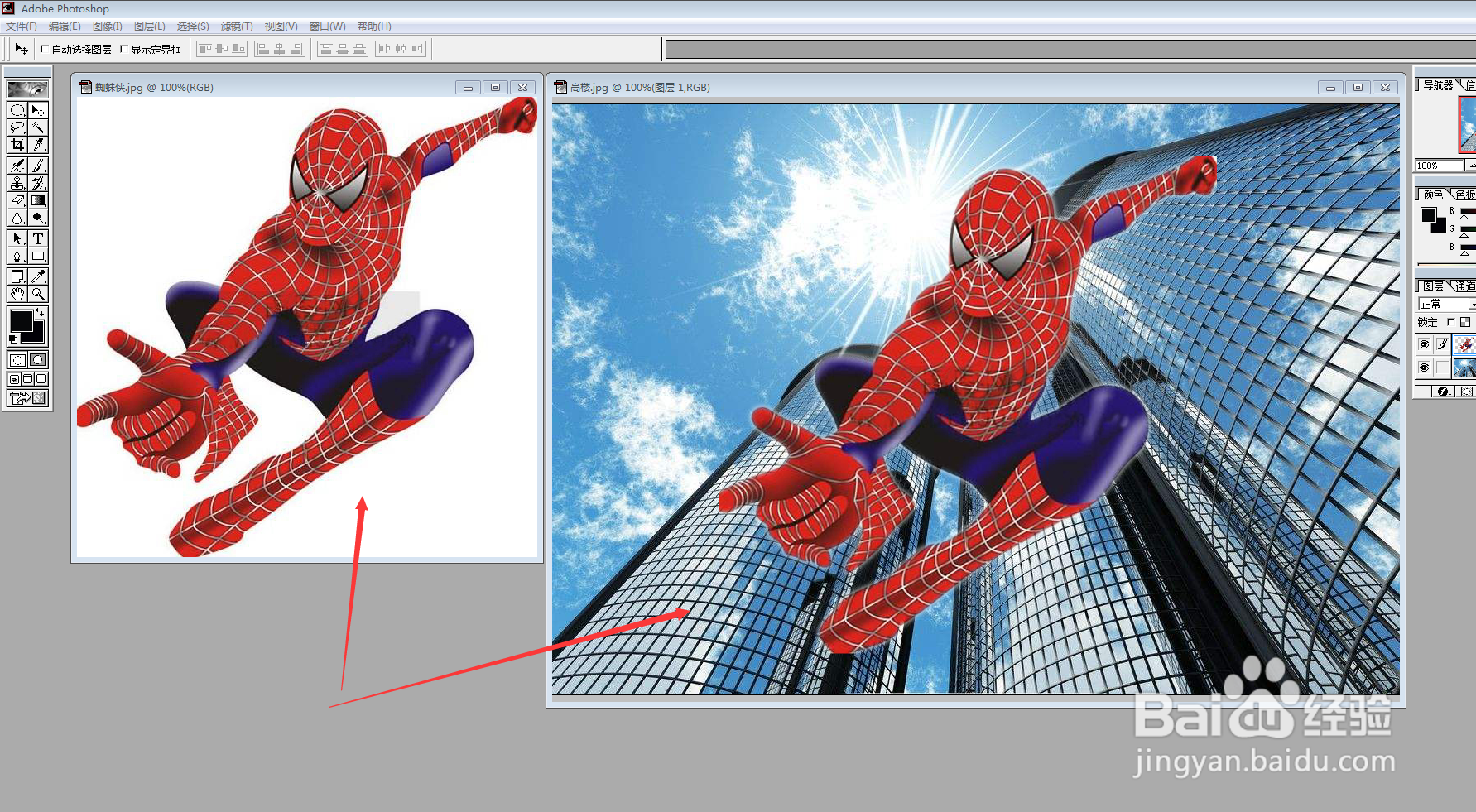Screen dimensions: 1476x812
Task: Open the 图像(I) menu
Action: (108, 26)
